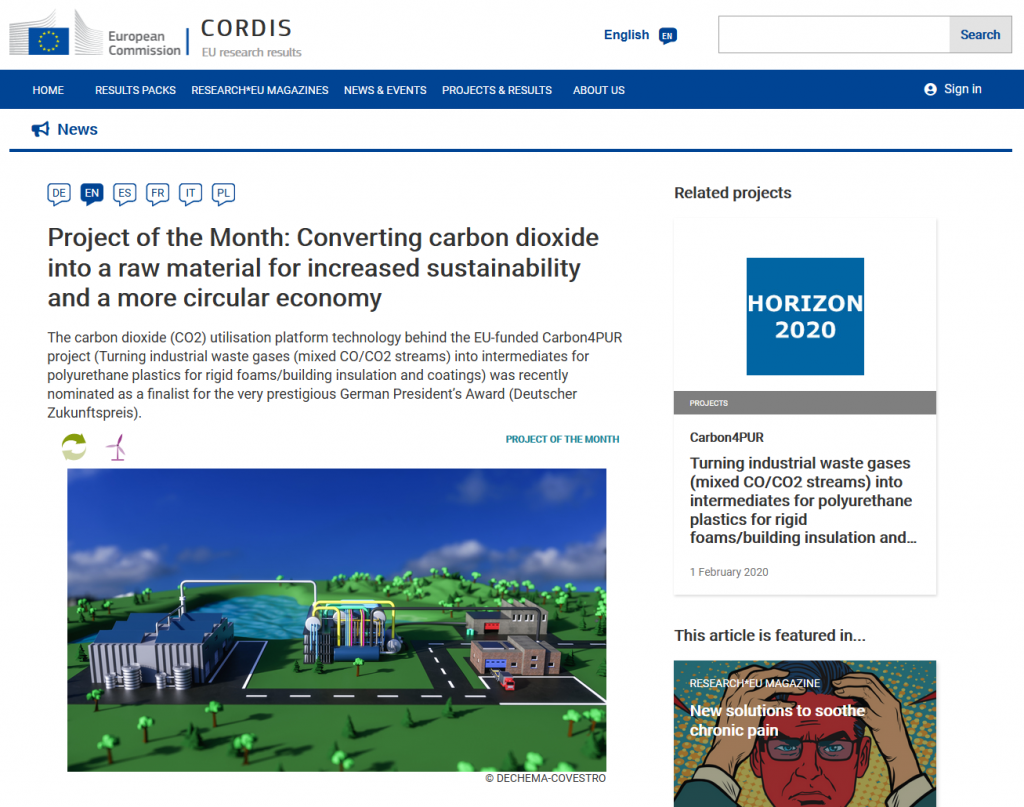Click the megaphone News icon
The image size is (1024, 807).
click(x=40, y=129)
